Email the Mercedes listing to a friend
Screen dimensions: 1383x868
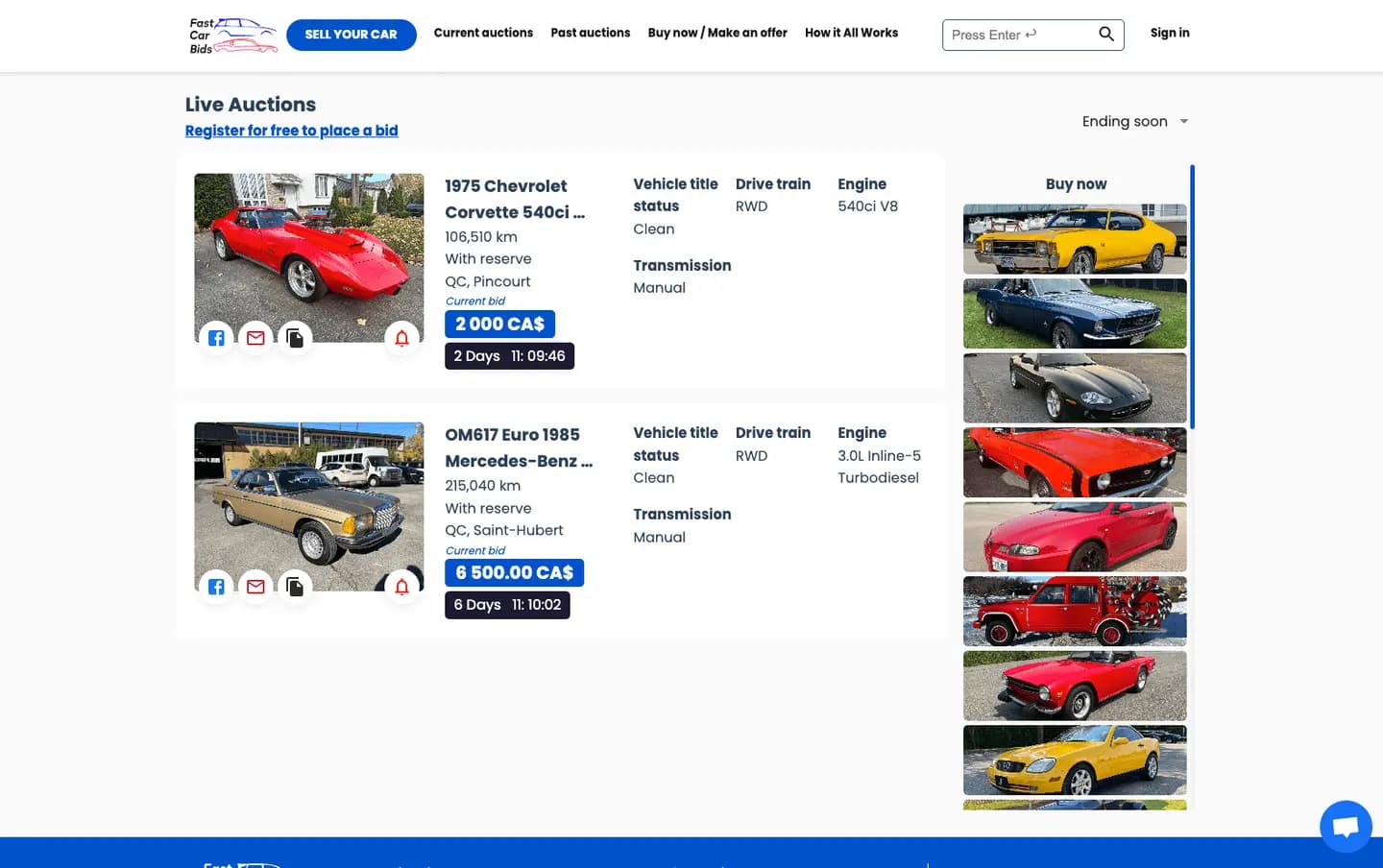pos(255,587)
